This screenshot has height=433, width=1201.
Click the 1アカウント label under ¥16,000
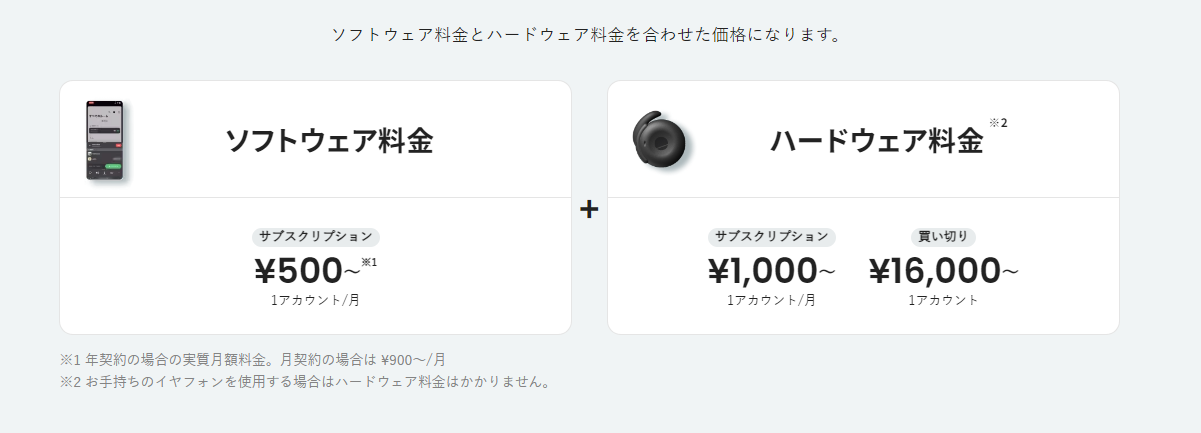tap(943, 300)
